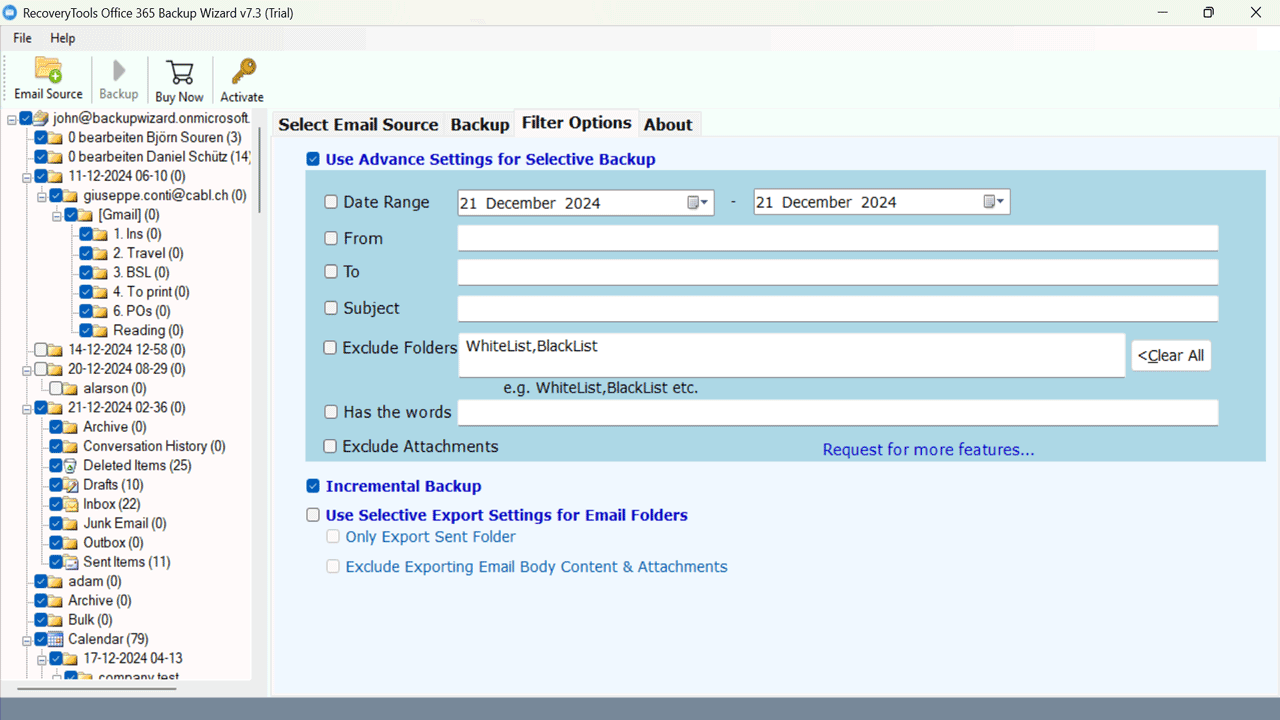Switch to the About tab
1280x720 pixels.
pyautogui.click(x=668, y=124)
